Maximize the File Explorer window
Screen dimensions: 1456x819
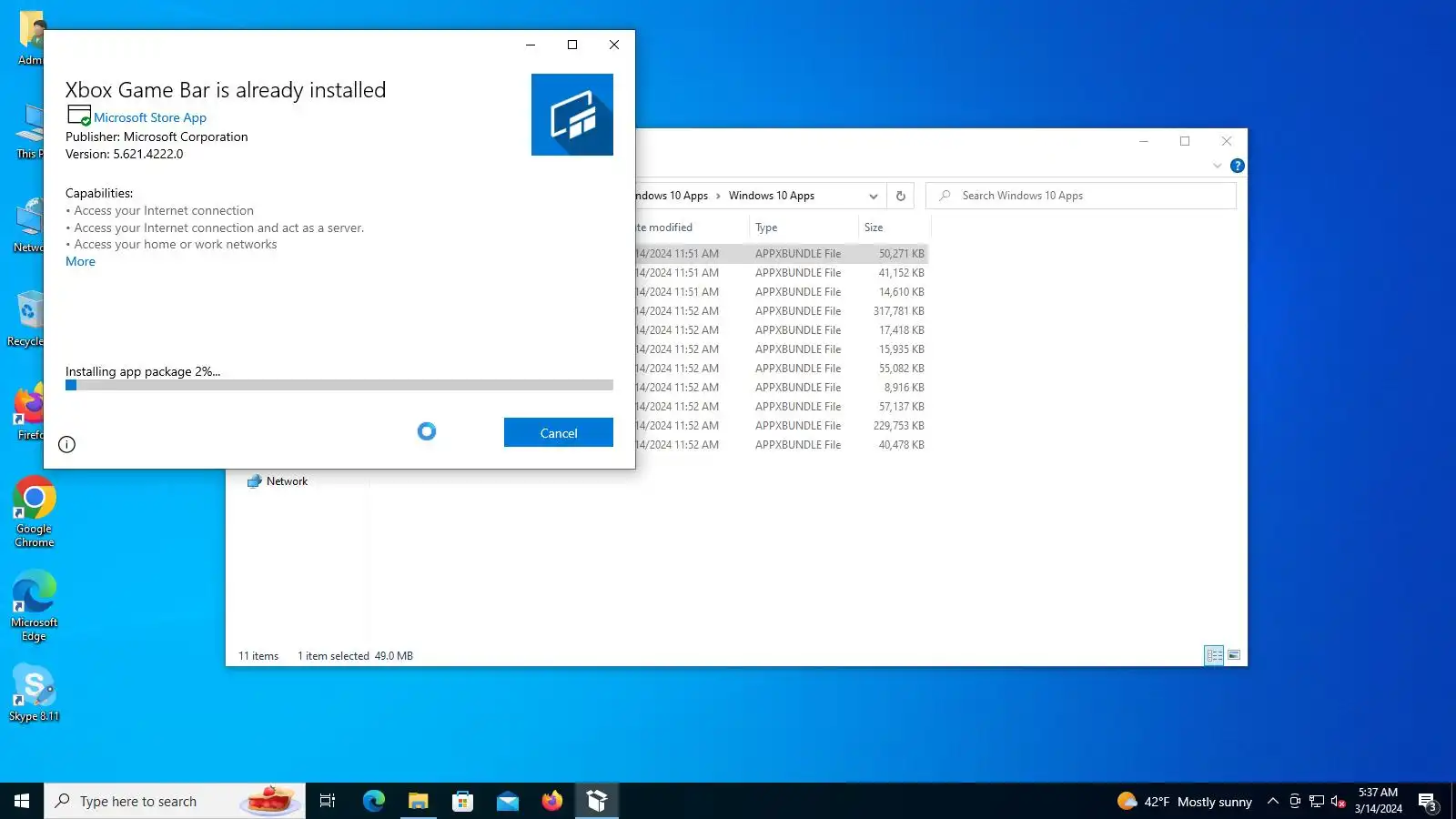click(1185, 141)
